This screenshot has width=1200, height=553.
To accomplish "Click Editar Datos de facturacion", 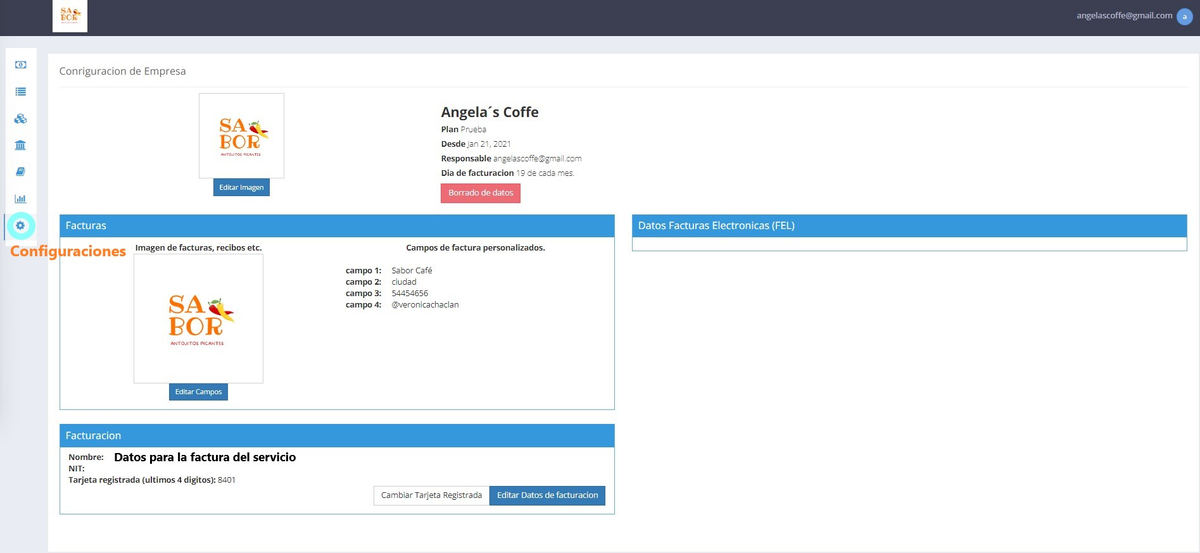I will click(547, 495).
